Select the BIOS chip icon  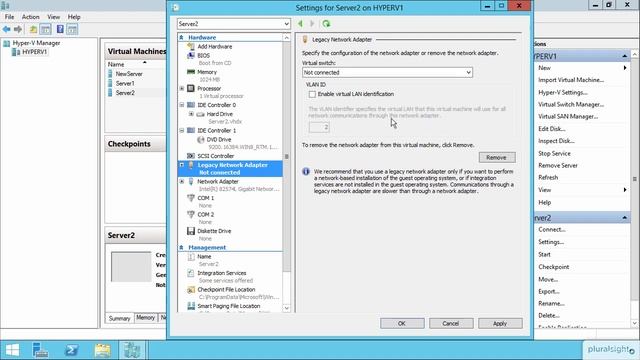[x=191, y=55]
